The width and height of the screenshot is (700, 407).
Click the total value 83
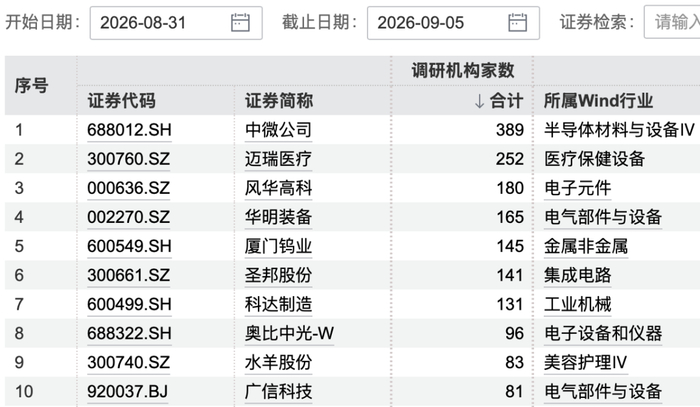514,362
